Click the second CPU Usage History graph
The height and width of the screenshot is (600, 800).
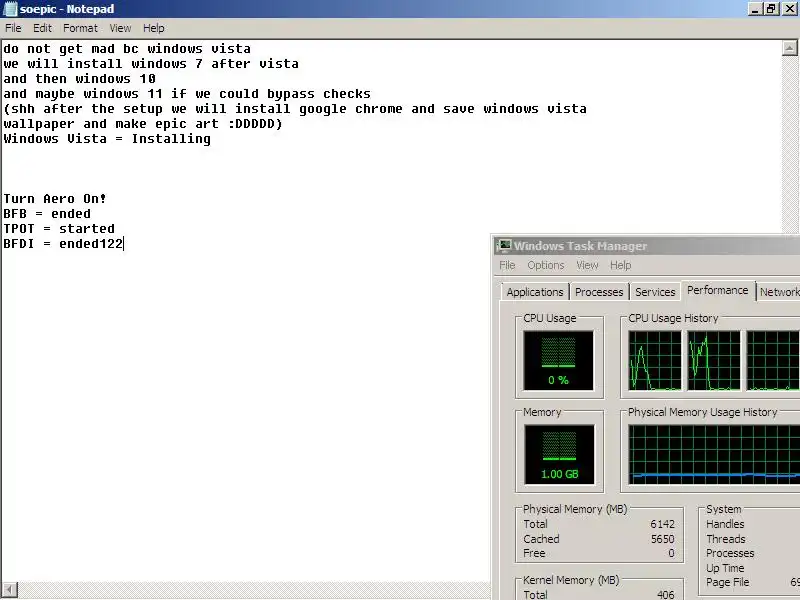coord(714,360)
